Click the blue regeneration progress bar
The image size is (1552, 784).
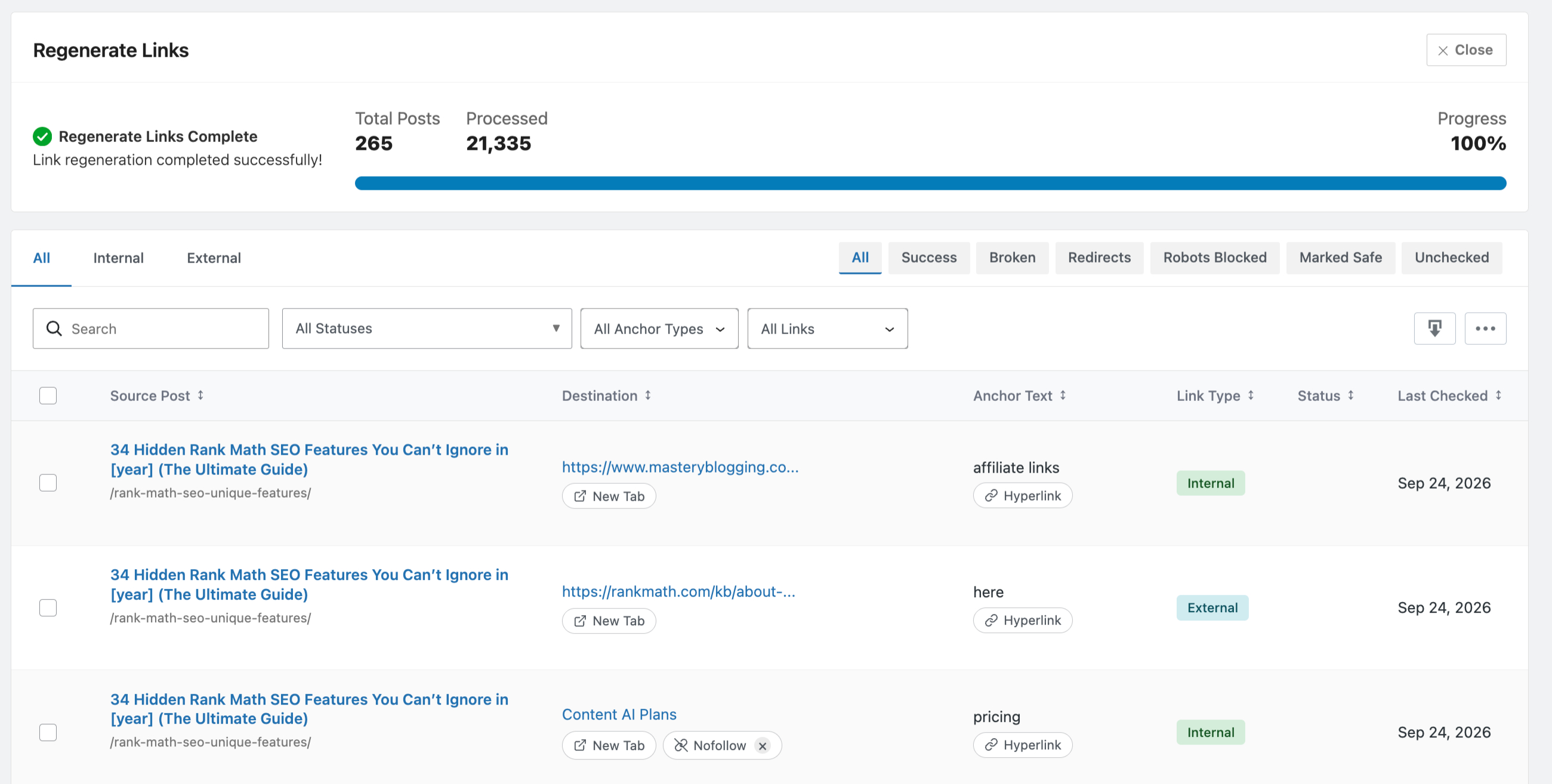(x=930, y=183)
